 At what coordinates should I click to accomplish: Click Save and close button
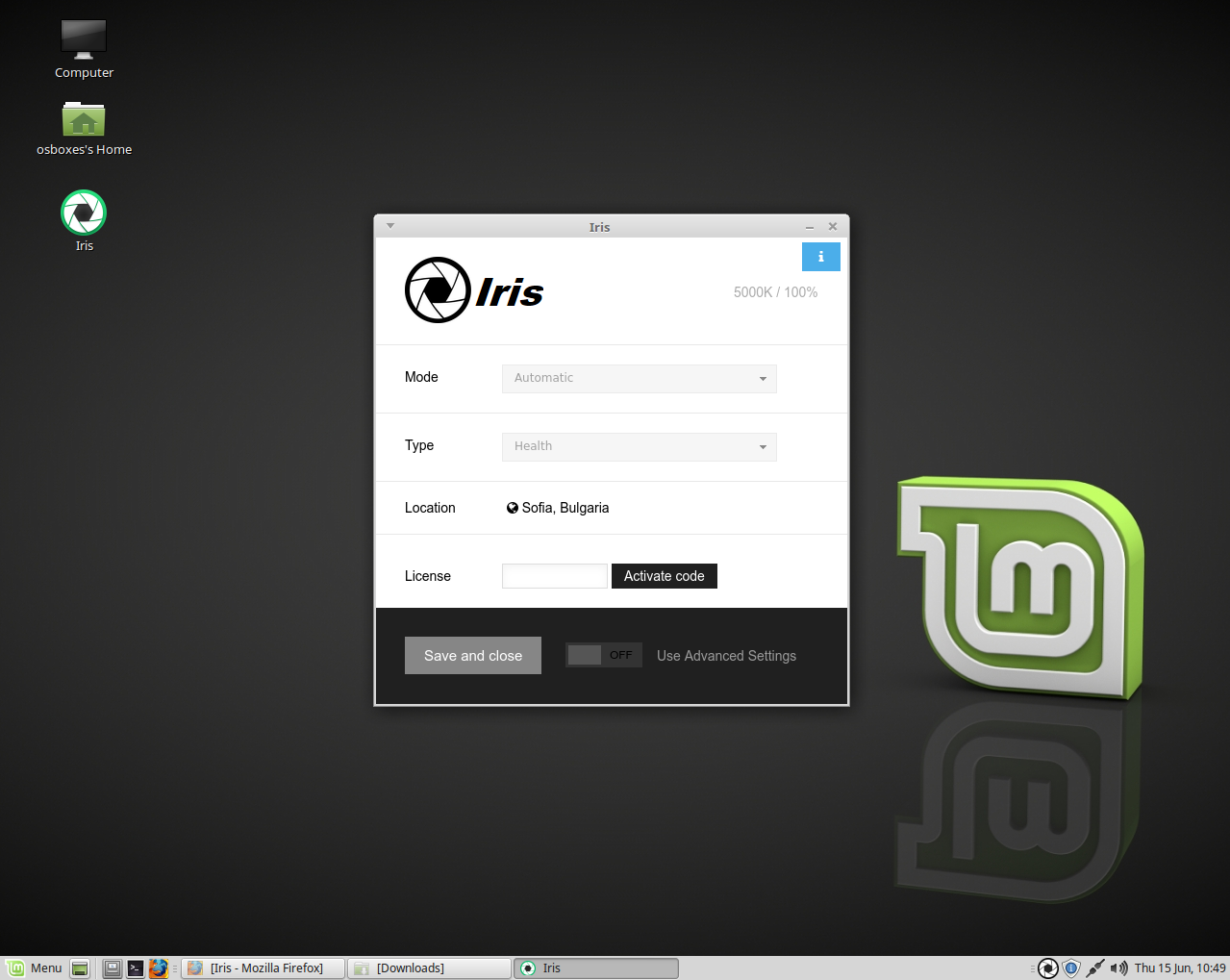473,656
